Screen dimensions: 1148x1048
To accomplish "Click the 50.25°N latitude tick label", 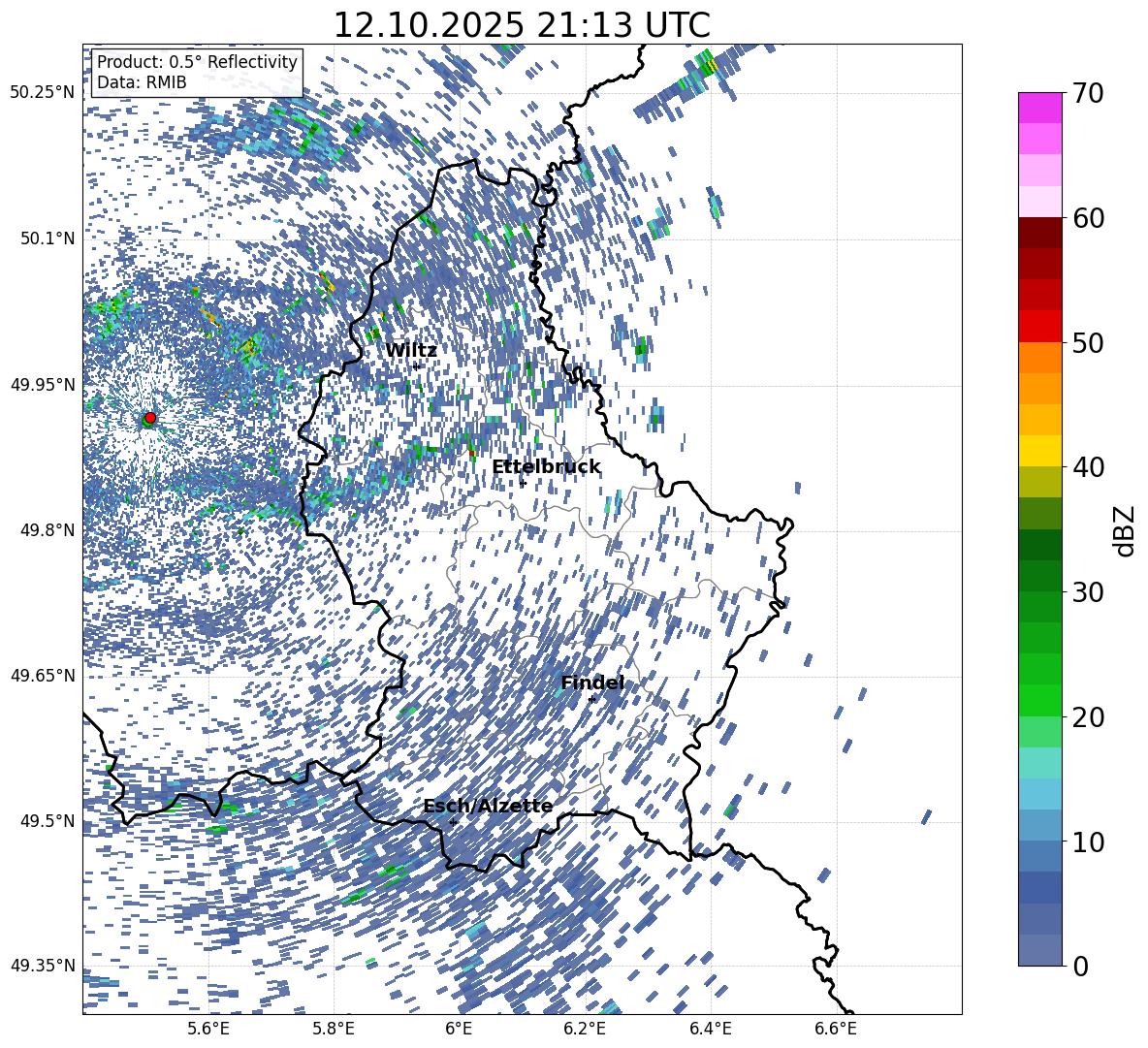I will click(x=42, y=93).
